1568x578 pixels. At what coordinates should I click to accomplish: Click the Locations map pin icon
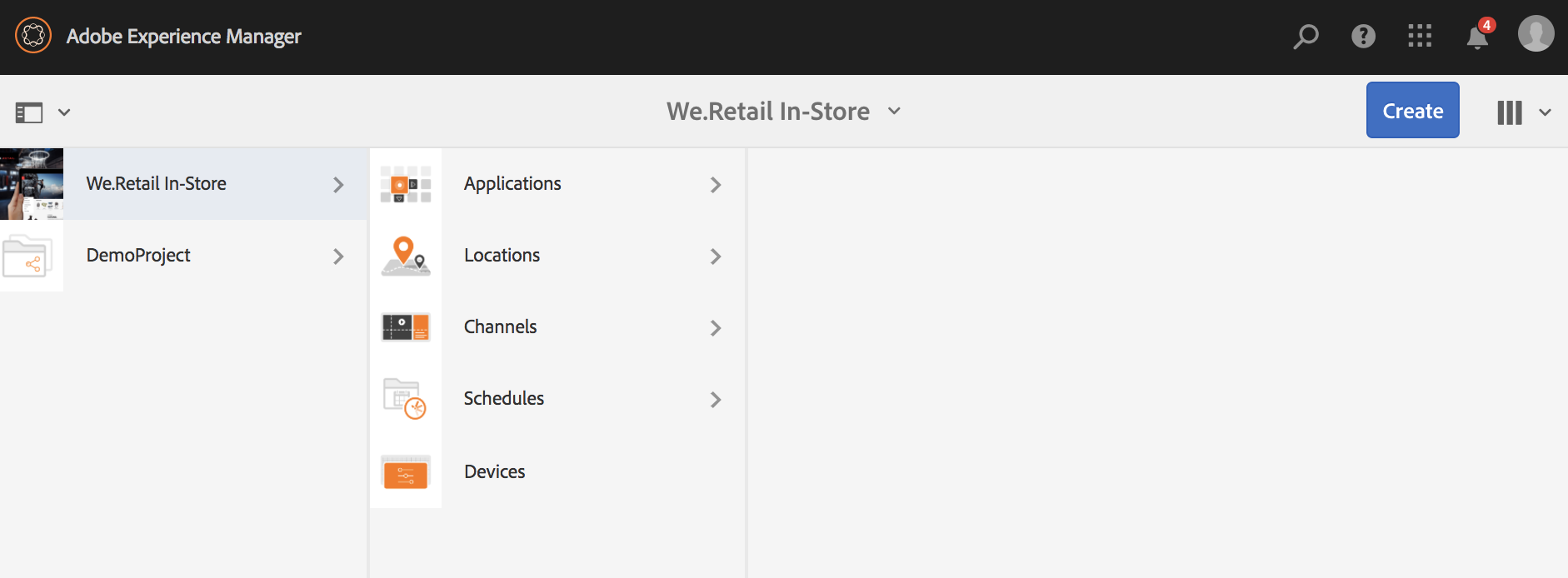click(406, 256)
